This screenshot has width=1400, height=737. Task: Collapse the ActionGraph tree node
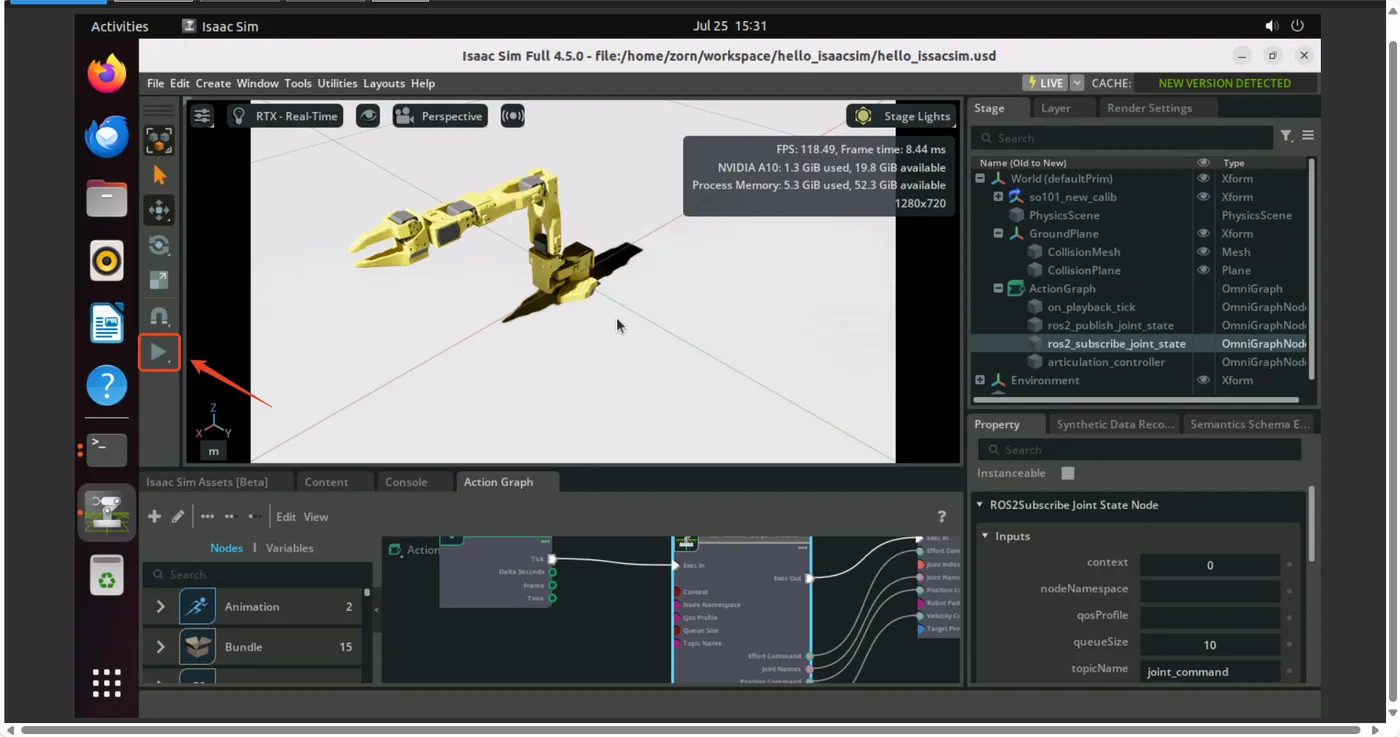click(998, 288)
